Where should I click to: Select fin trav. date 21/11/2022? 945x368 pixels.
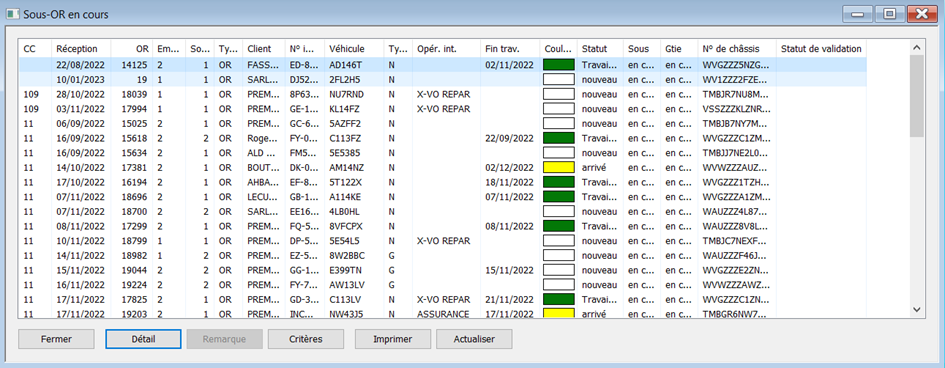point(509,299)
